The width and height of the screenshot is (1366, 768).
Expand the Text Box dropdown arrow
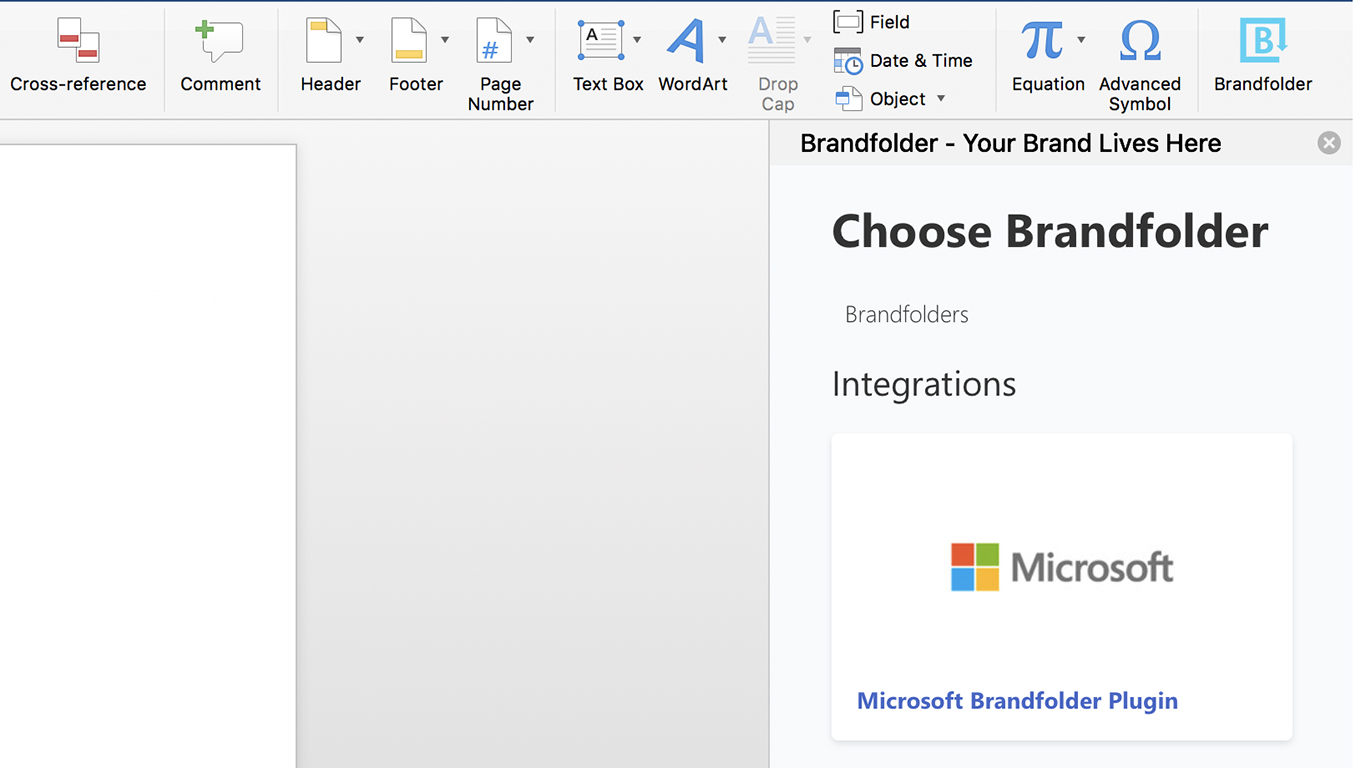(637, 40)
